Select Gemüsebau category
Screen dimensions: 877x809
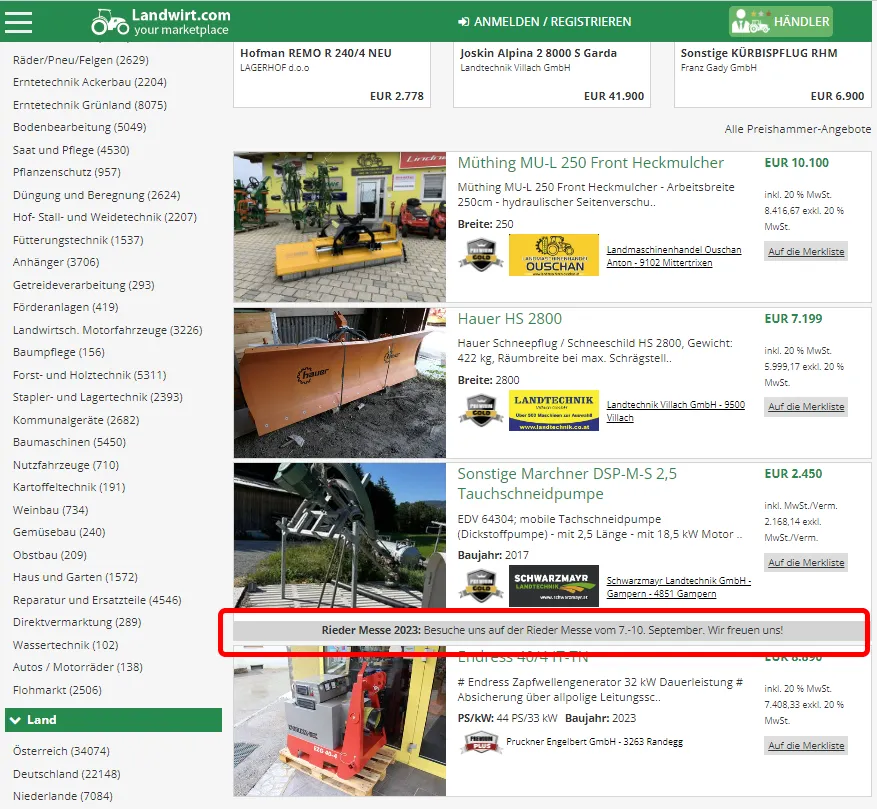pos(59,532)
